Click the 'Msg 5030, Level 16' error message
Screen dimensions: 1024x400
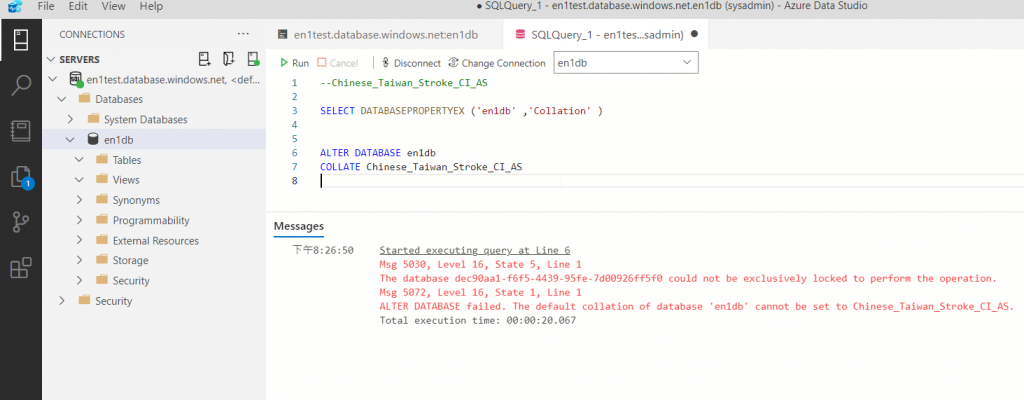(480, 265)
